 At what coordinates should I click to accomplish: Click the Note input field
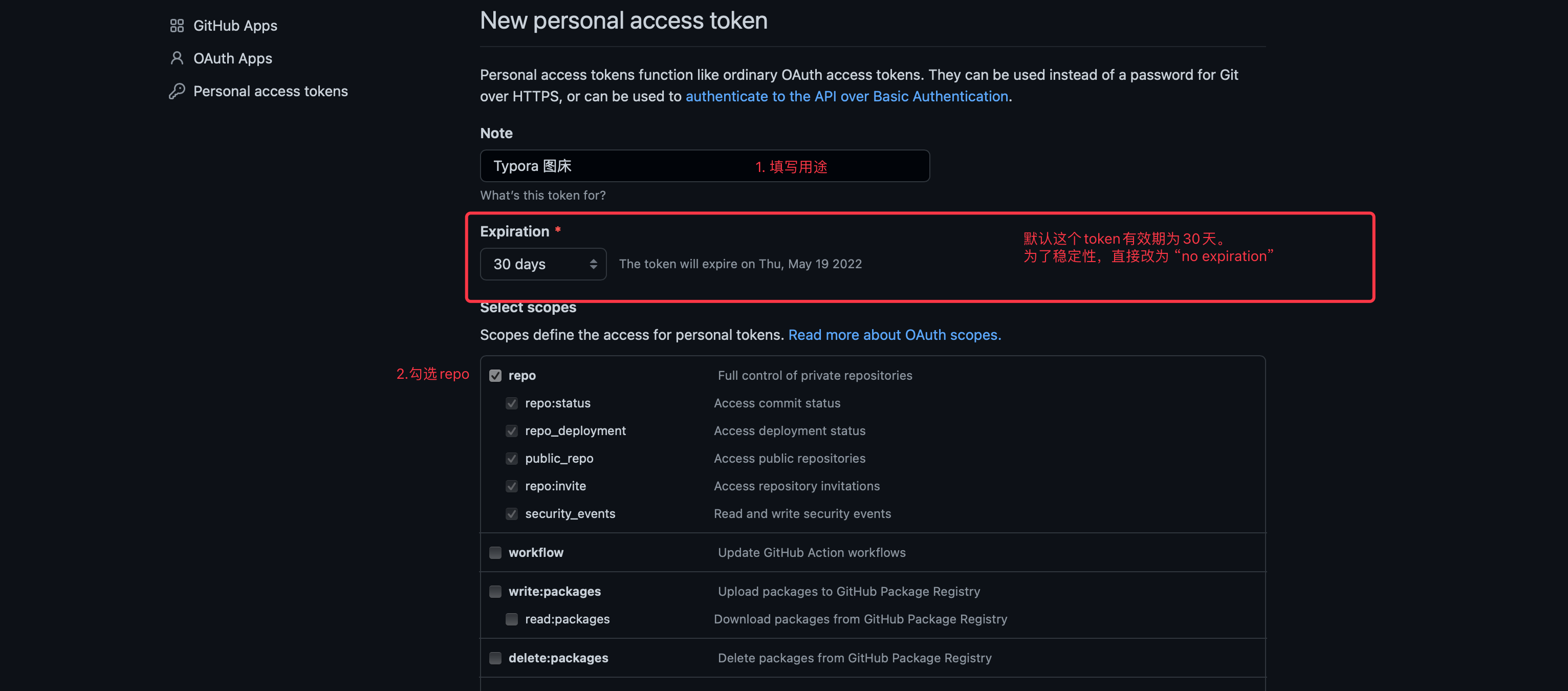click(704, 166)
